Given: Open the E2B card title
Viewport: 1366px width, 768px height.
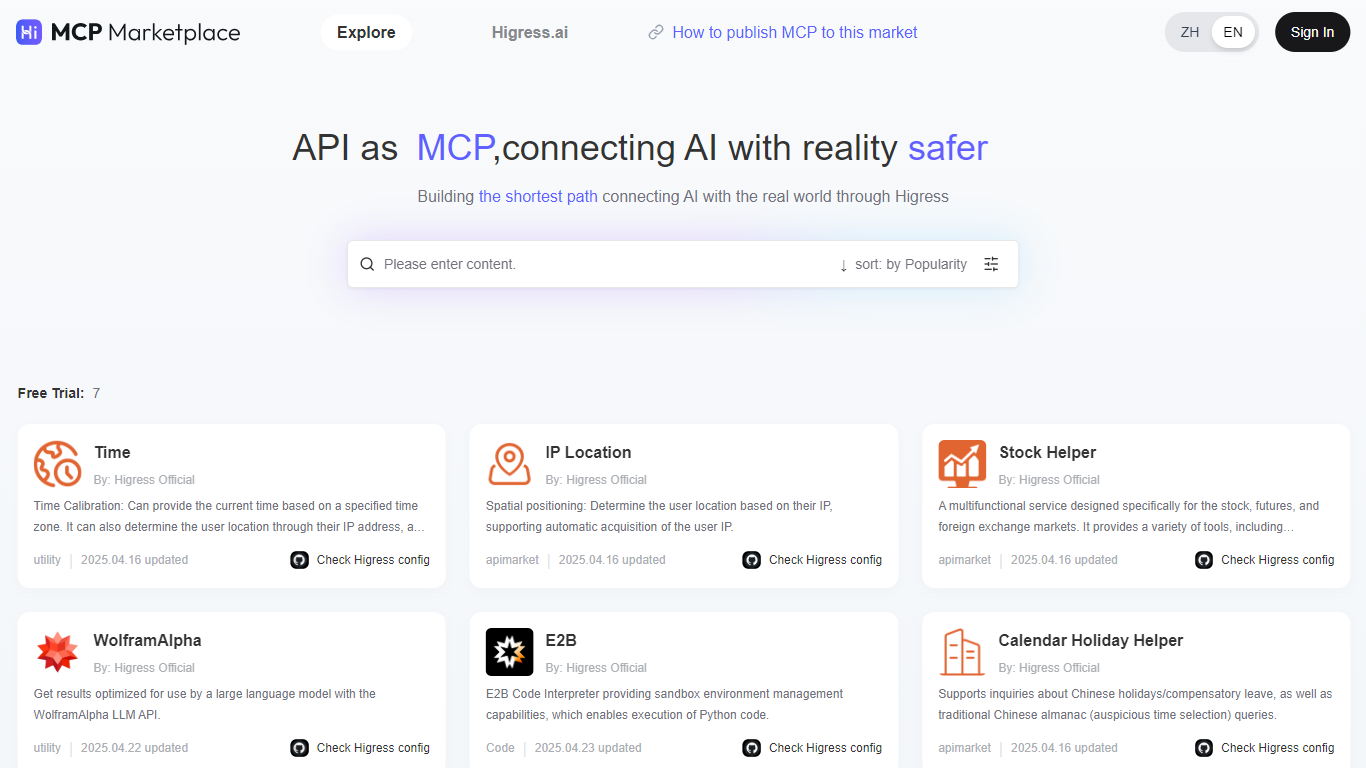Looking at the screenshot, I should [x=561, y=640].
